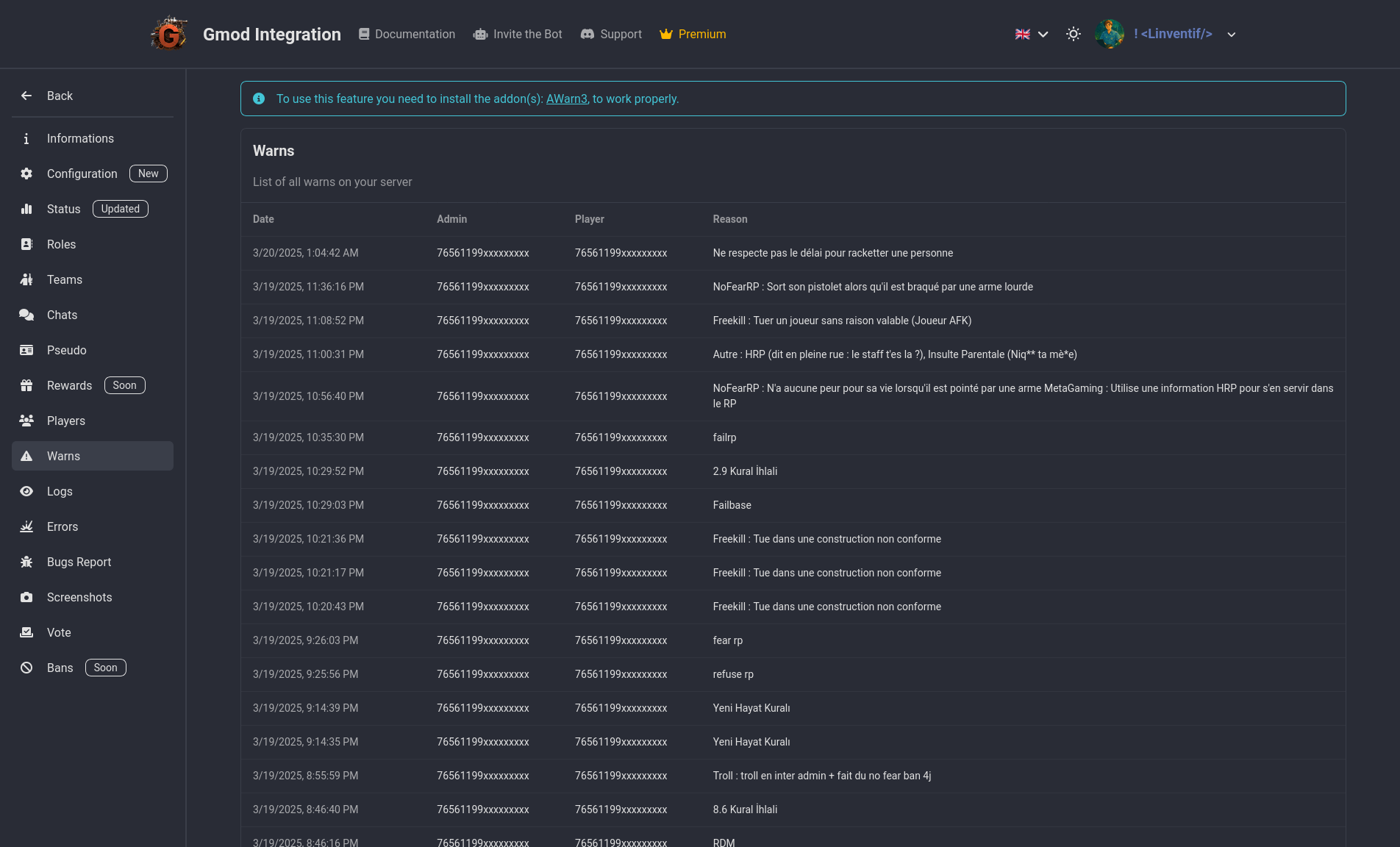Open Bugs Report via the bug icon

26,562
